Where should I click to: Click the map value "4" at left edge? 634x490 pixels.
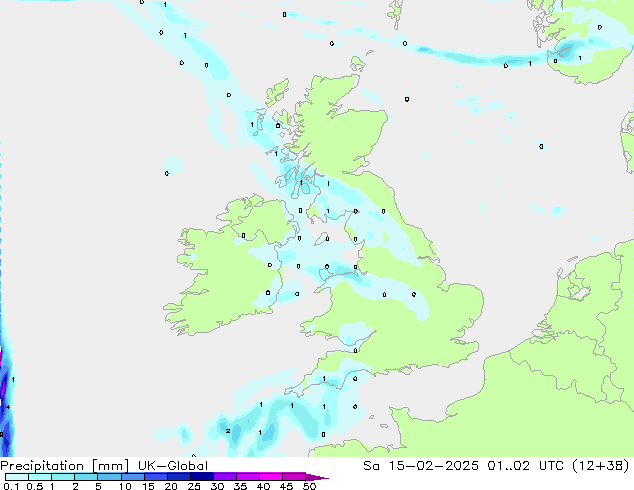coord(8,407)
